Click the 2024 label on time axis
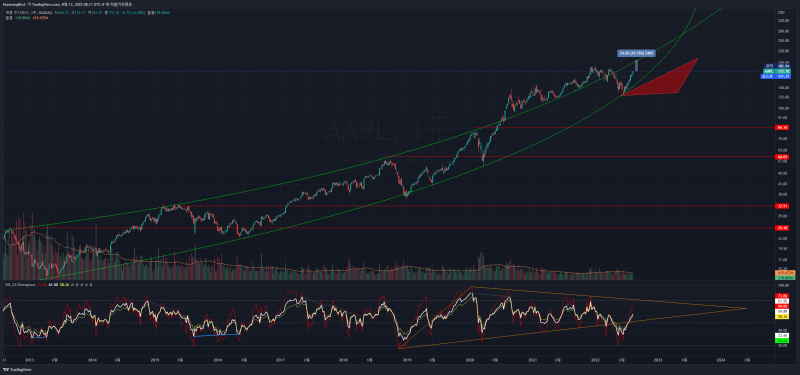The image size is (800, 375). [x=721, y=360]
